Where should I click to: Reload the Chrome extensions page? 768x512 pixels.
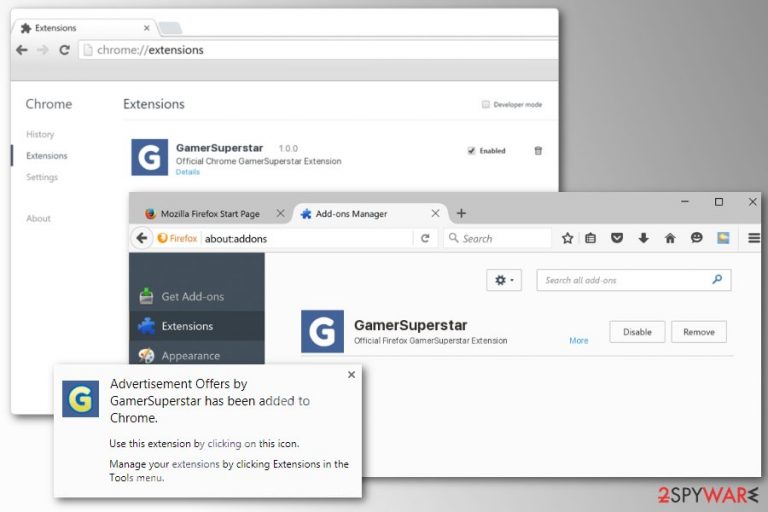point(64,50)
